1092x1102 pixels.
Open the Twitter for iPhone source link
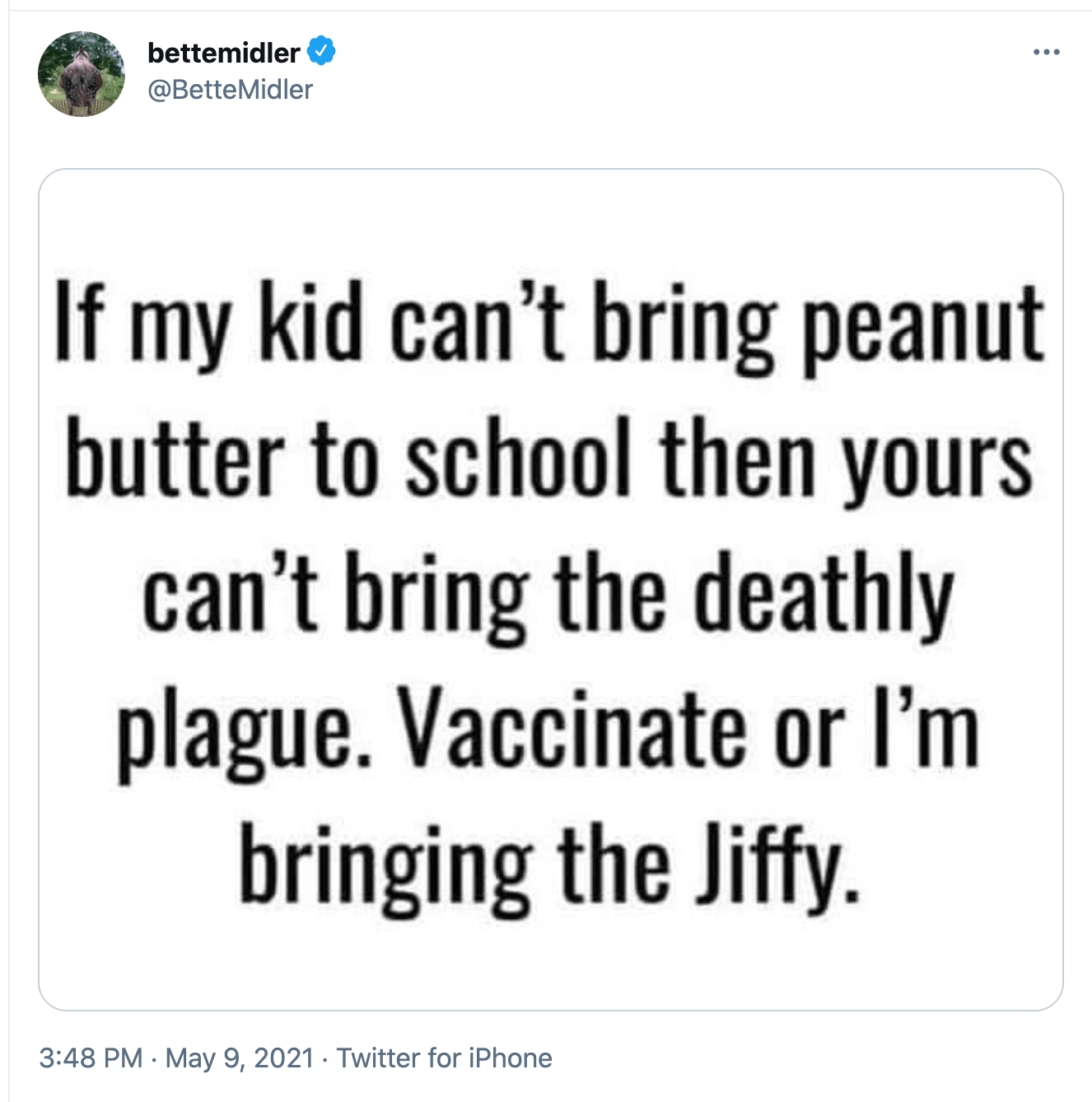point(444,1058)
